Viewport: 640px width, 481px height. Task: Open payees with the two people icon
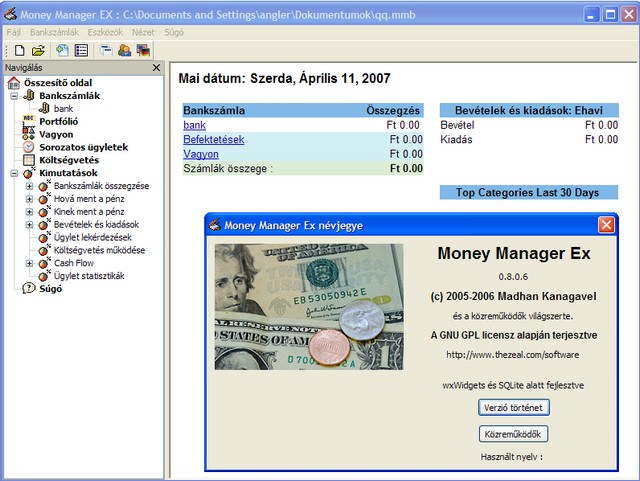click(124, 51)
